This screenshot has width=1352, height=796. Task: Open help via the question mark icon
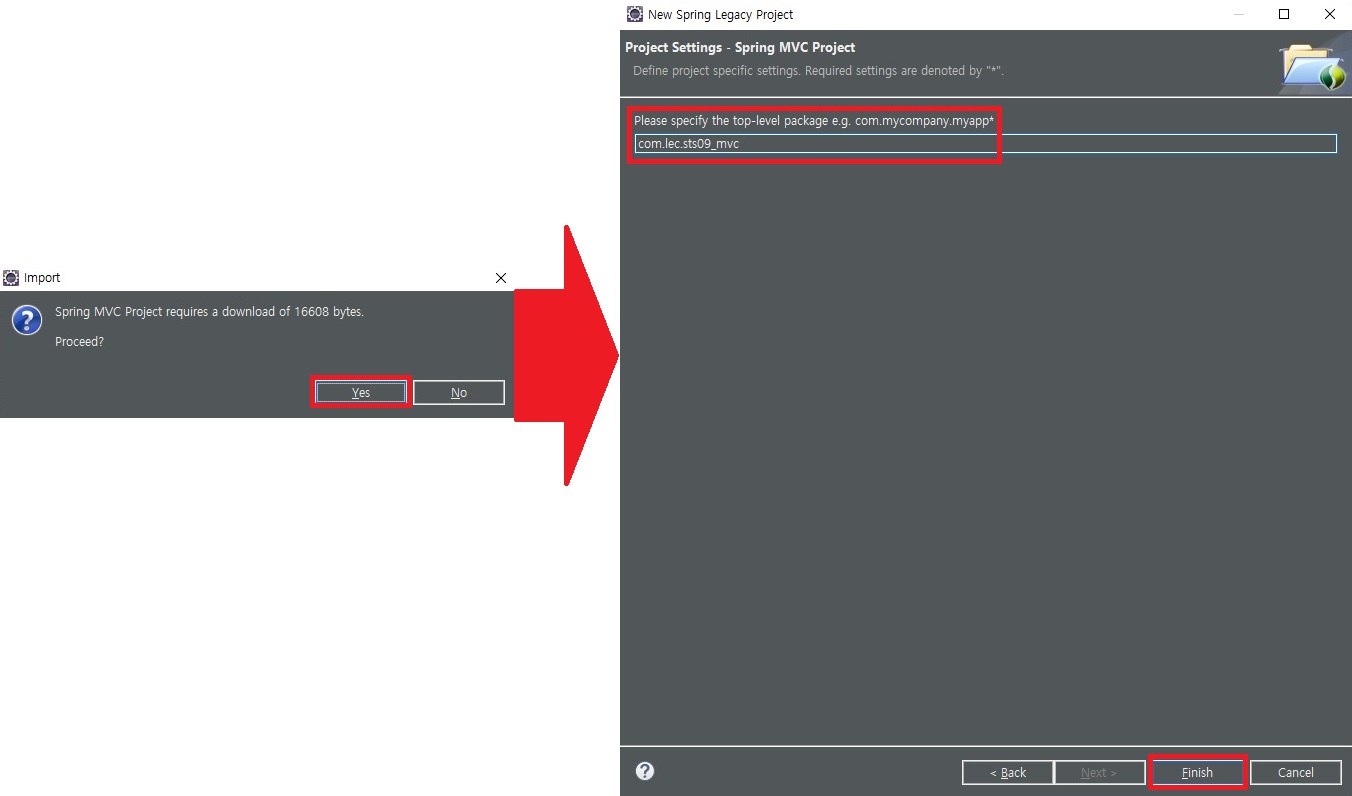[x=645, y=771]
